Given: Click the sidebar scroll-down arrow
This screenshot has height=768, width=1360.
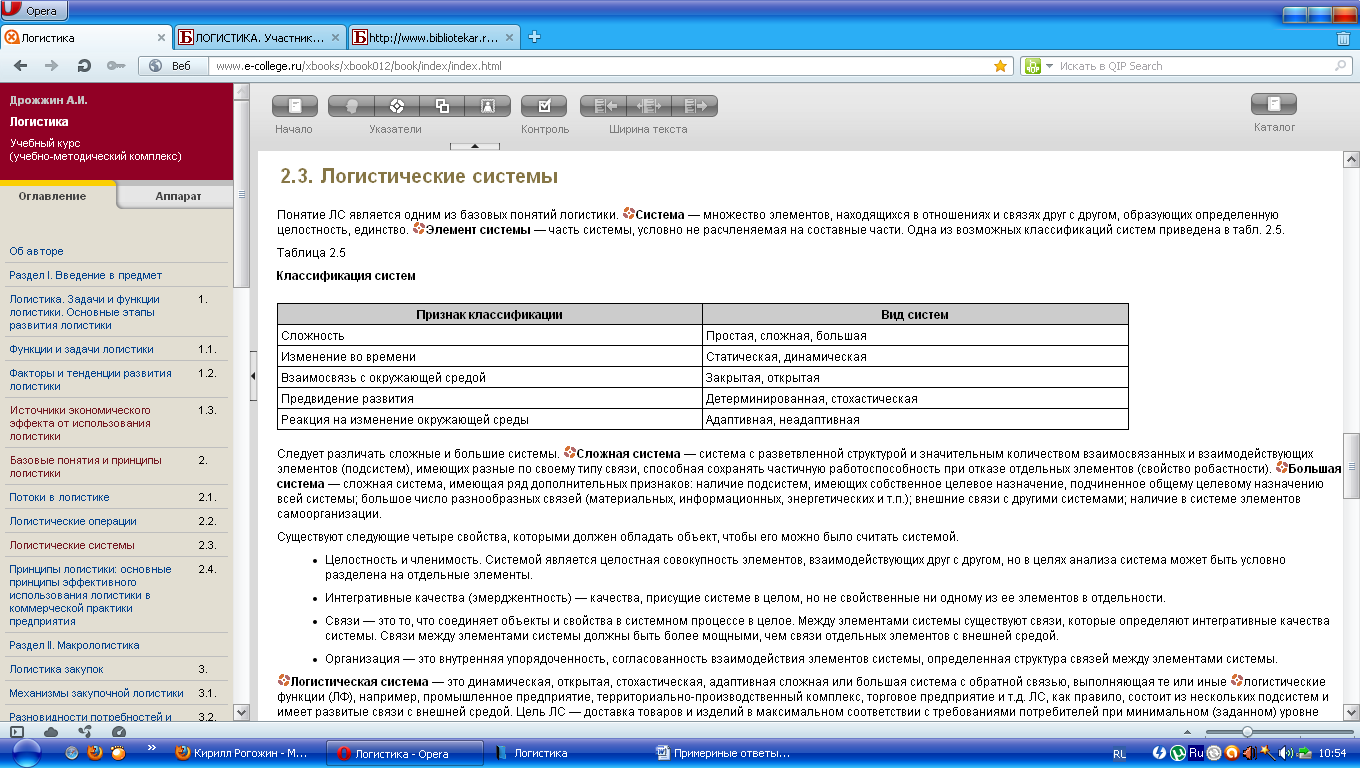Looking at the screenshot, I should coord(241,712).
